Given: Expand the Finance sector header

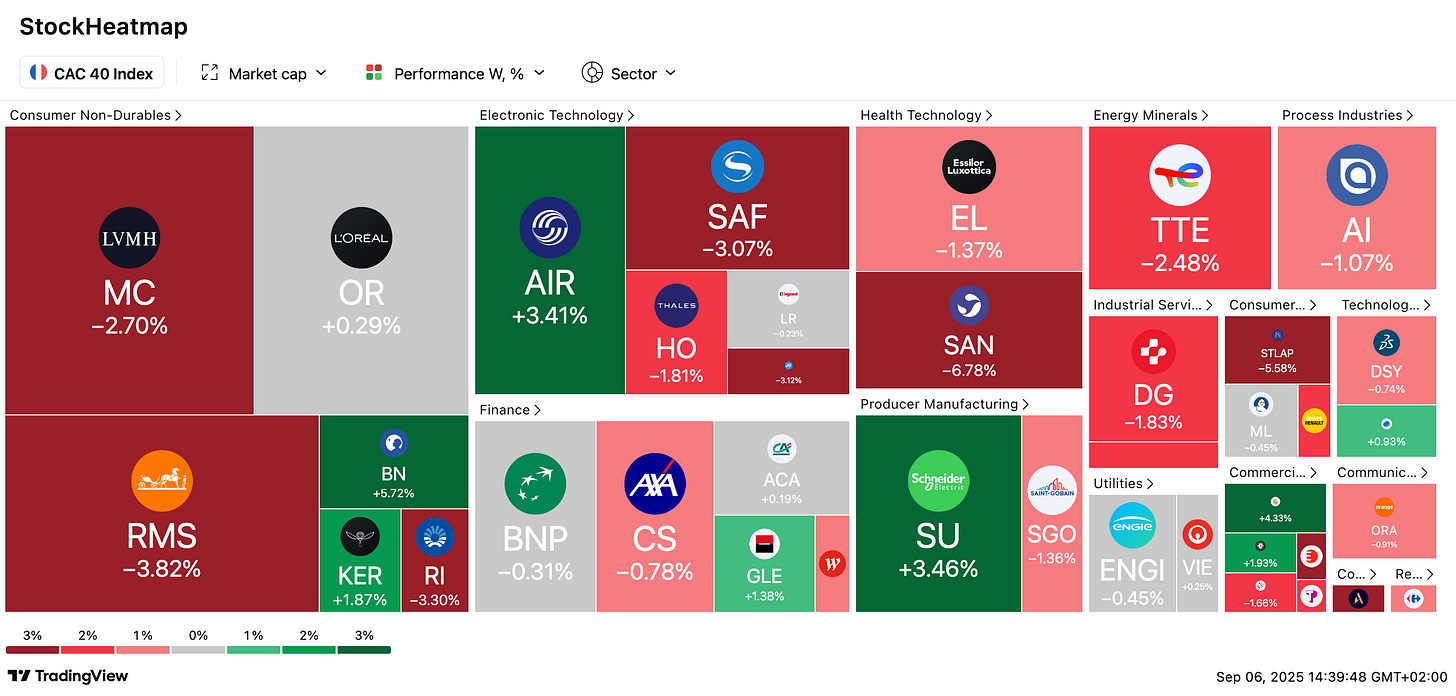Looking at the screenshot, I should pyautogui.click(x=510, y=409).
